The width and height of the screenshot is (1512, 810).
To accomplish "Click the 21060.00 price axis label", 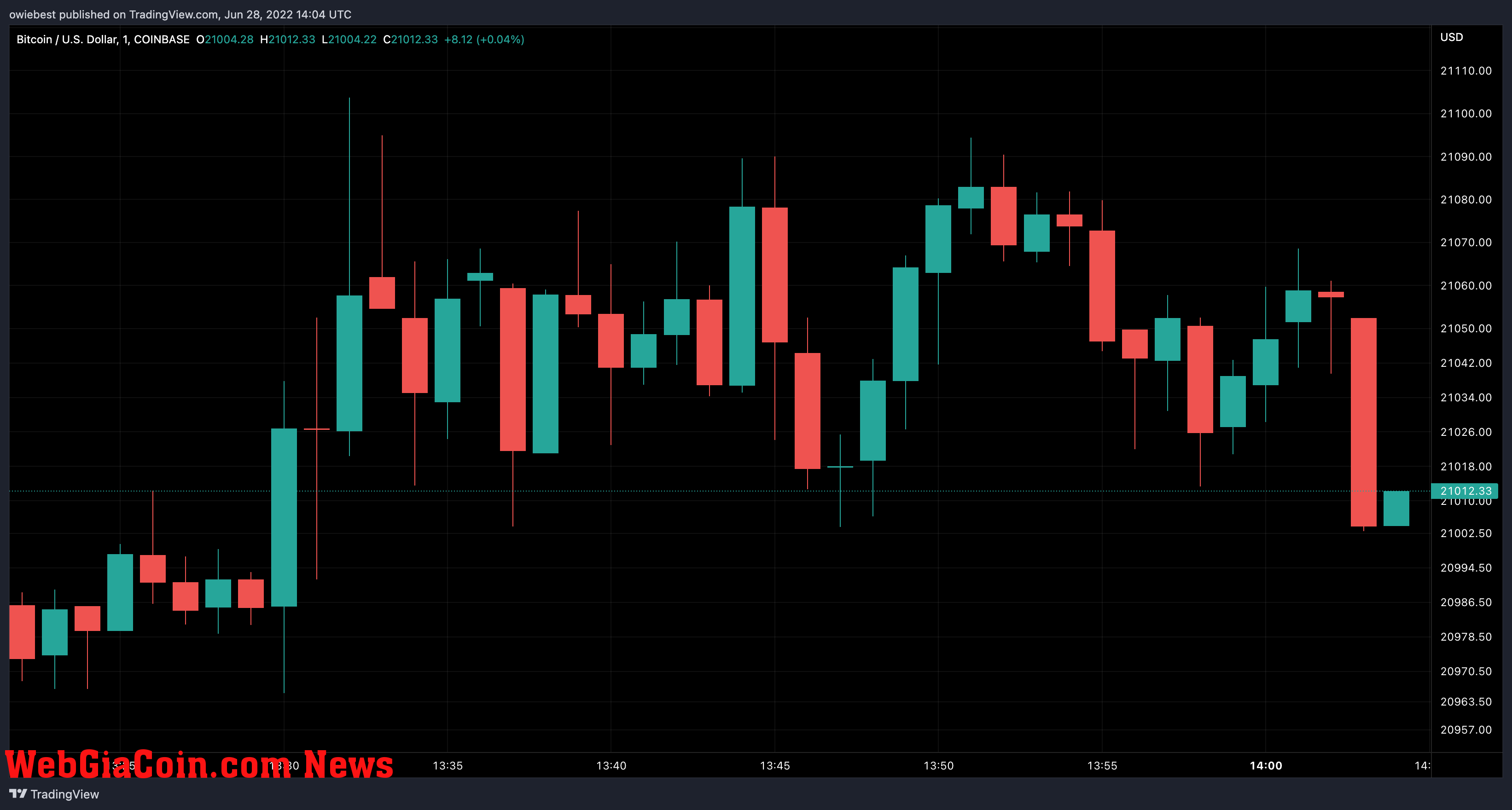I will pos(1465,286).
